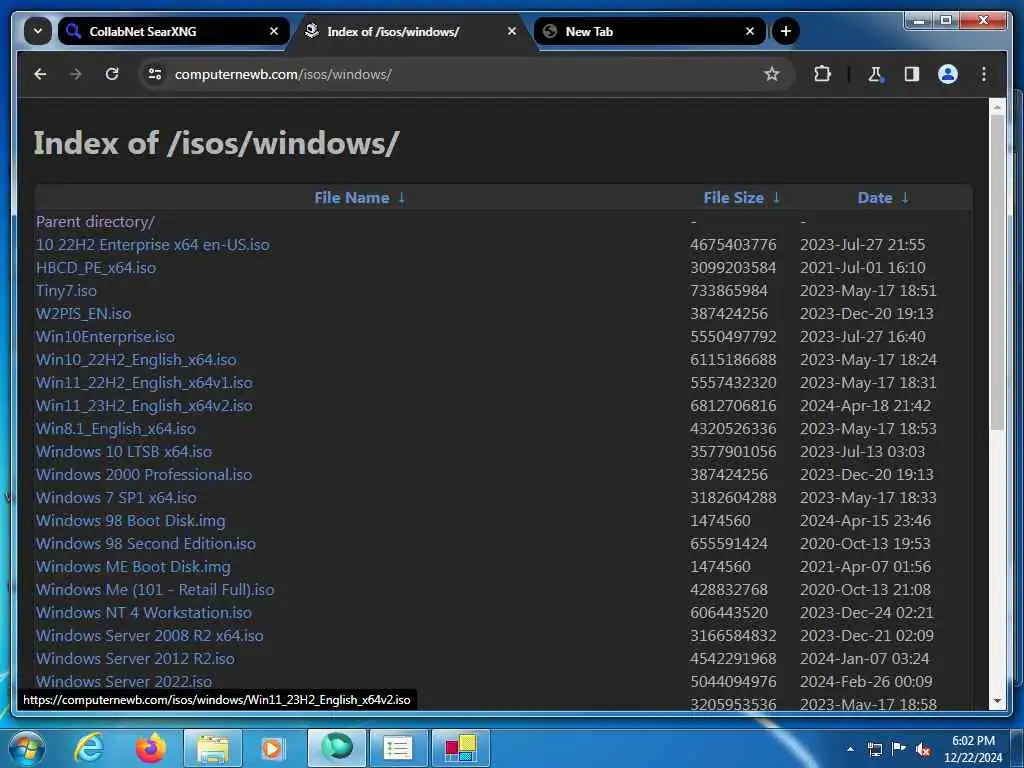The image size is (1024, 768).
Task: Sort listing by Date
Action: 874,198
